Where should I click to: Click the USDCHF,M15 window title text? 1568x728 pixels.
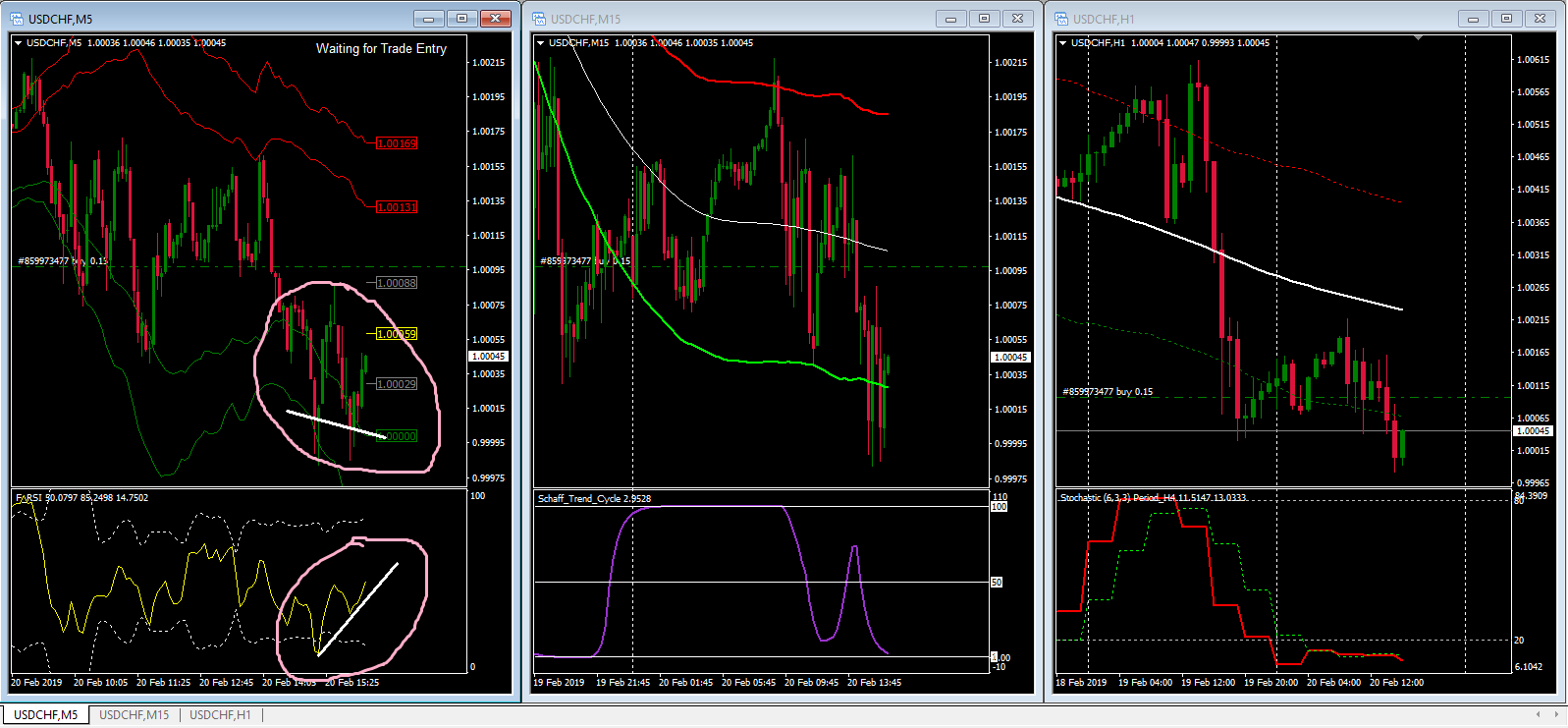coord(585,19)
